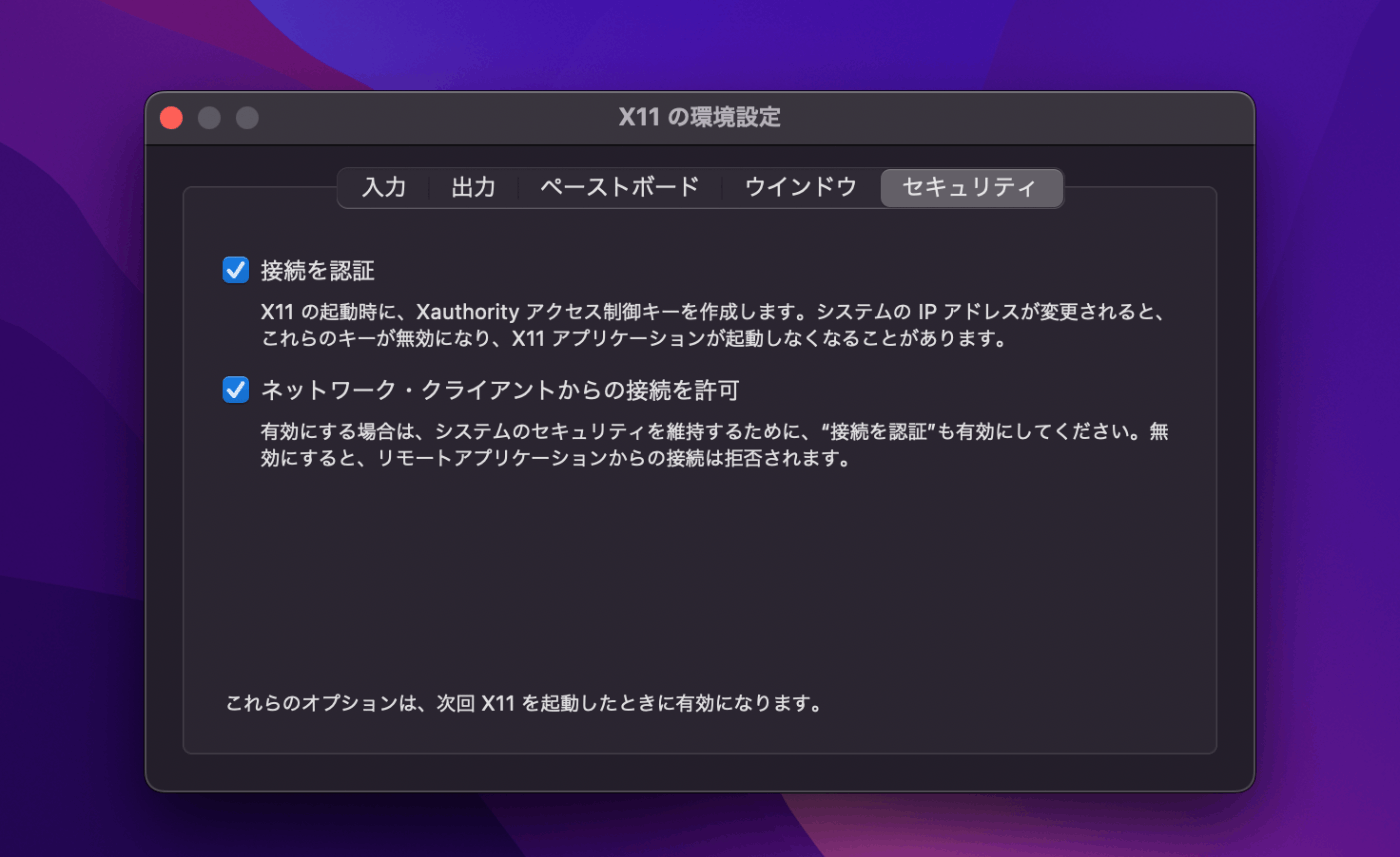Screen dimensions: 1400x857
Task: Click the Xauthority description paragraph
Action: click(713, 325)
